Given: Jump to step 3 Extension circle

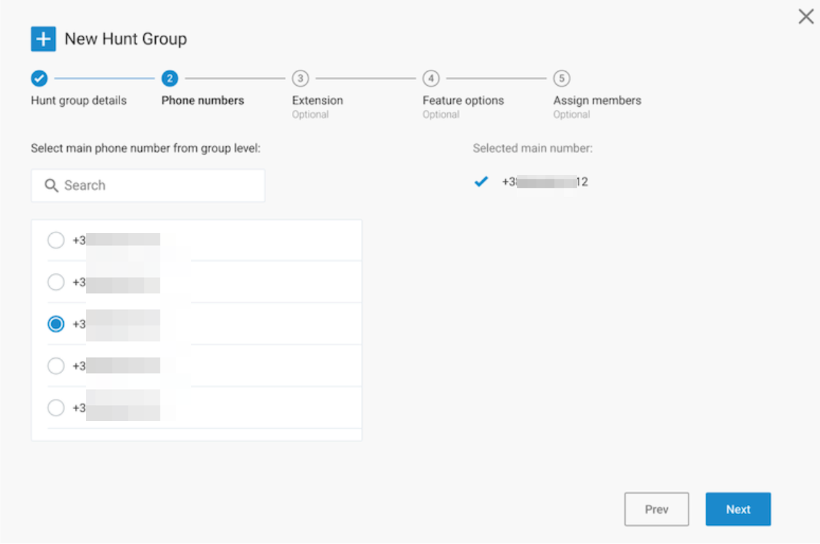Looking at the screenshot, I should [300, 78].
